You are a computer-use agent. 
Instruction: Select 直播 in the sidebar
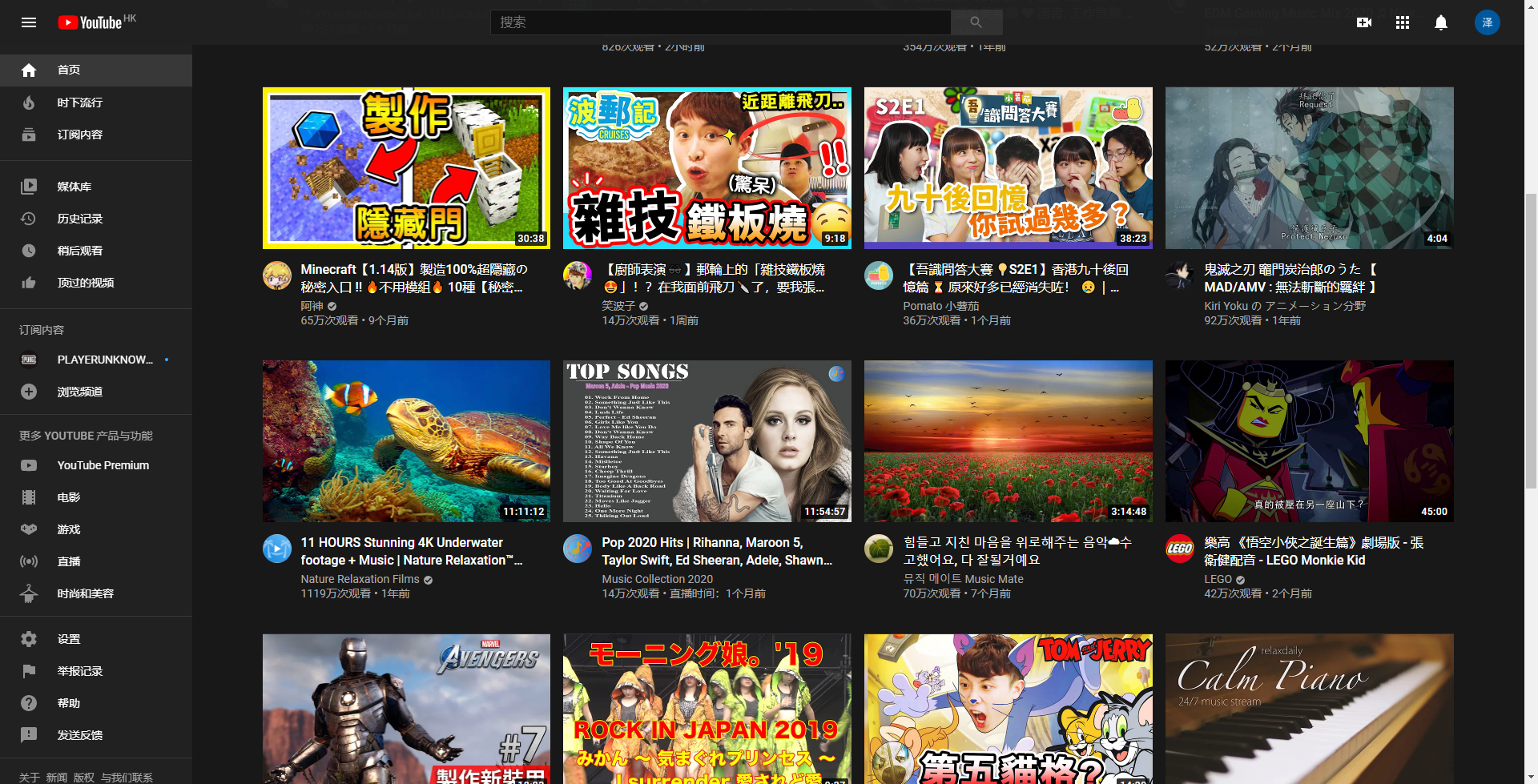(x=96, y=561)
